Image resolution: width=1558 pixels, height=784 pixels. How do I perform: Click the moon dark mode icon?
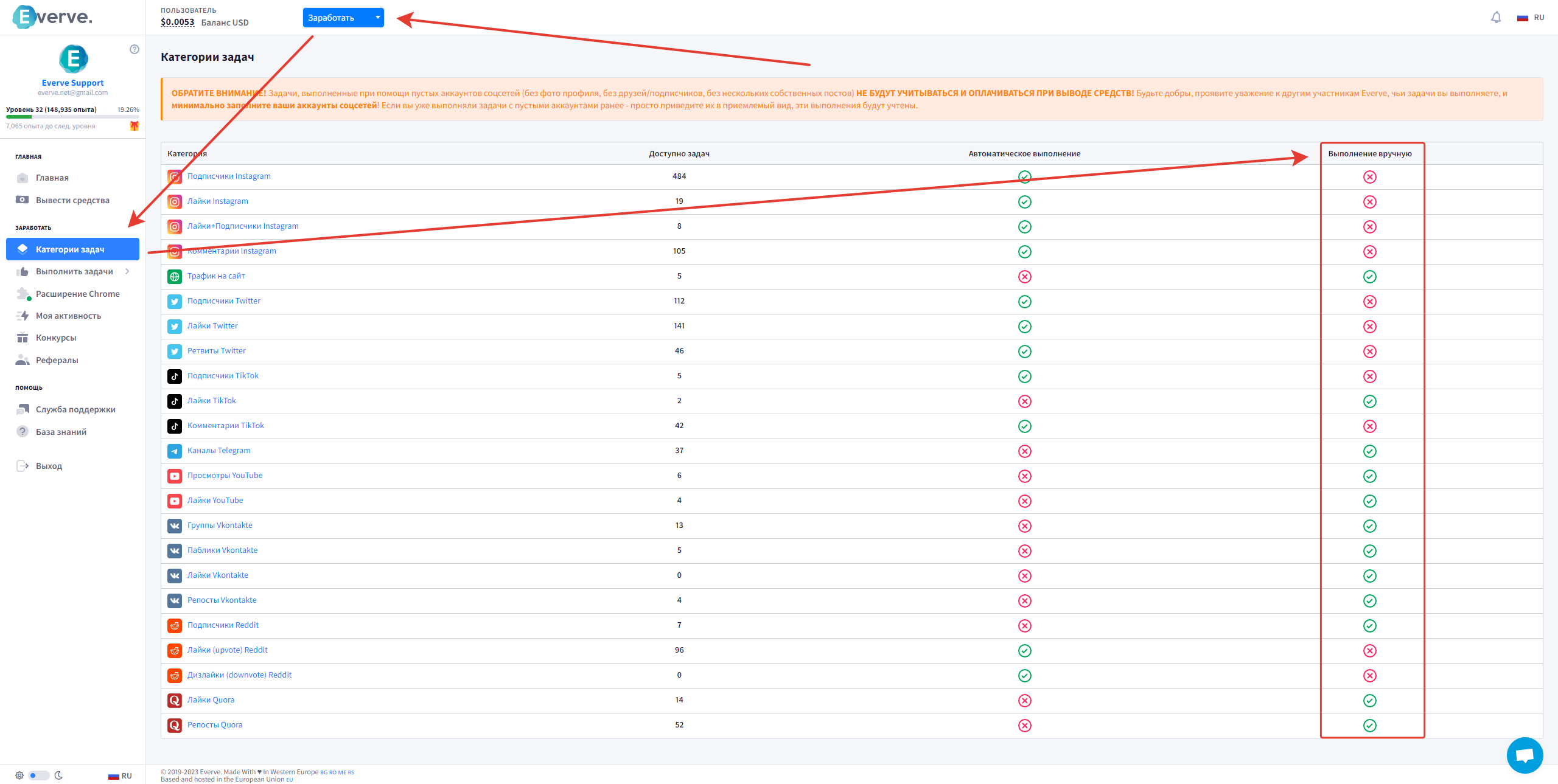pos(58,775)
